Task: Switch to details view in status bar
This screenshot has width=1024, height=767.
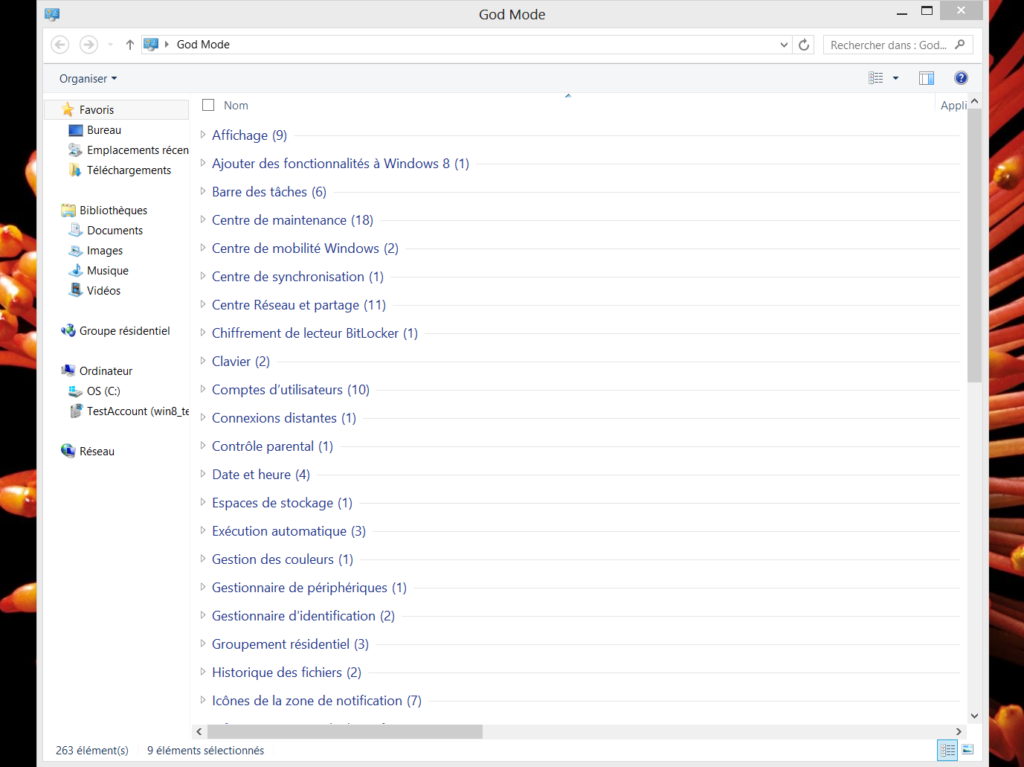Action: click(947, 750)
